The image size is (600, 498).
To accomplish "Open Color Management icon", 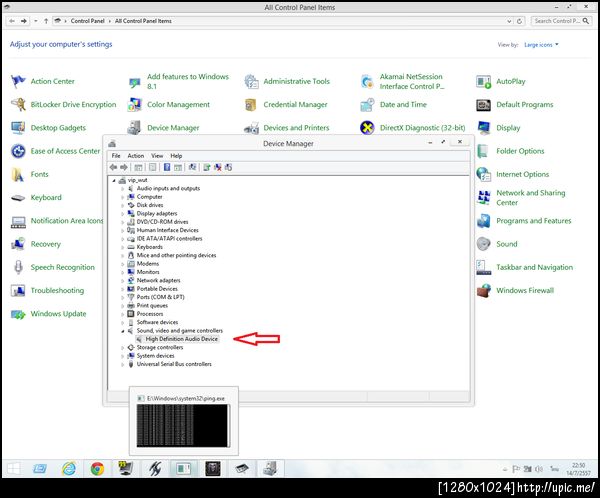I will coord(134,104).
